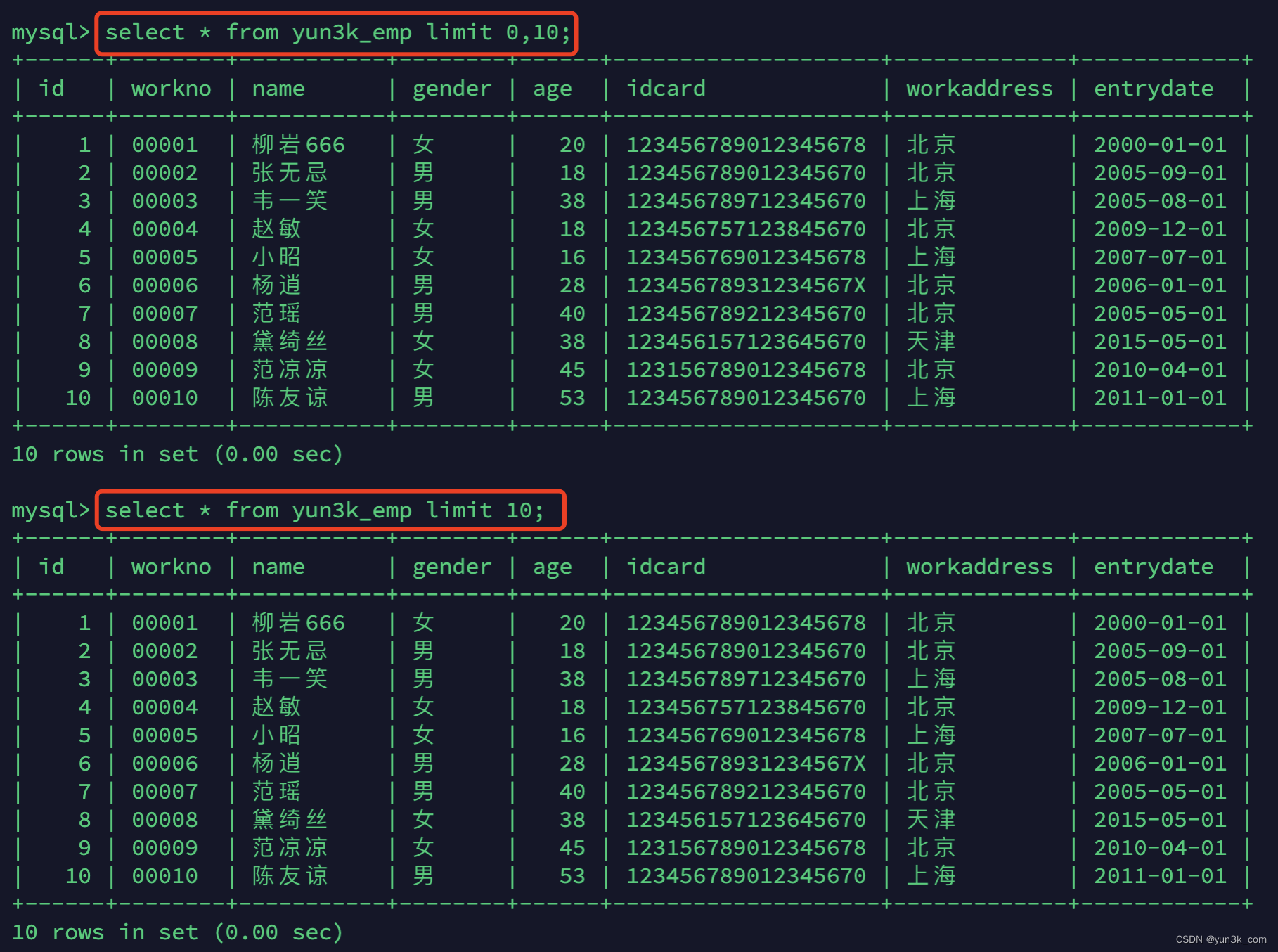Click the 'age' header in limit 10 results
Viewport: 1278px width, 952px height.
[x=553, y=568]
